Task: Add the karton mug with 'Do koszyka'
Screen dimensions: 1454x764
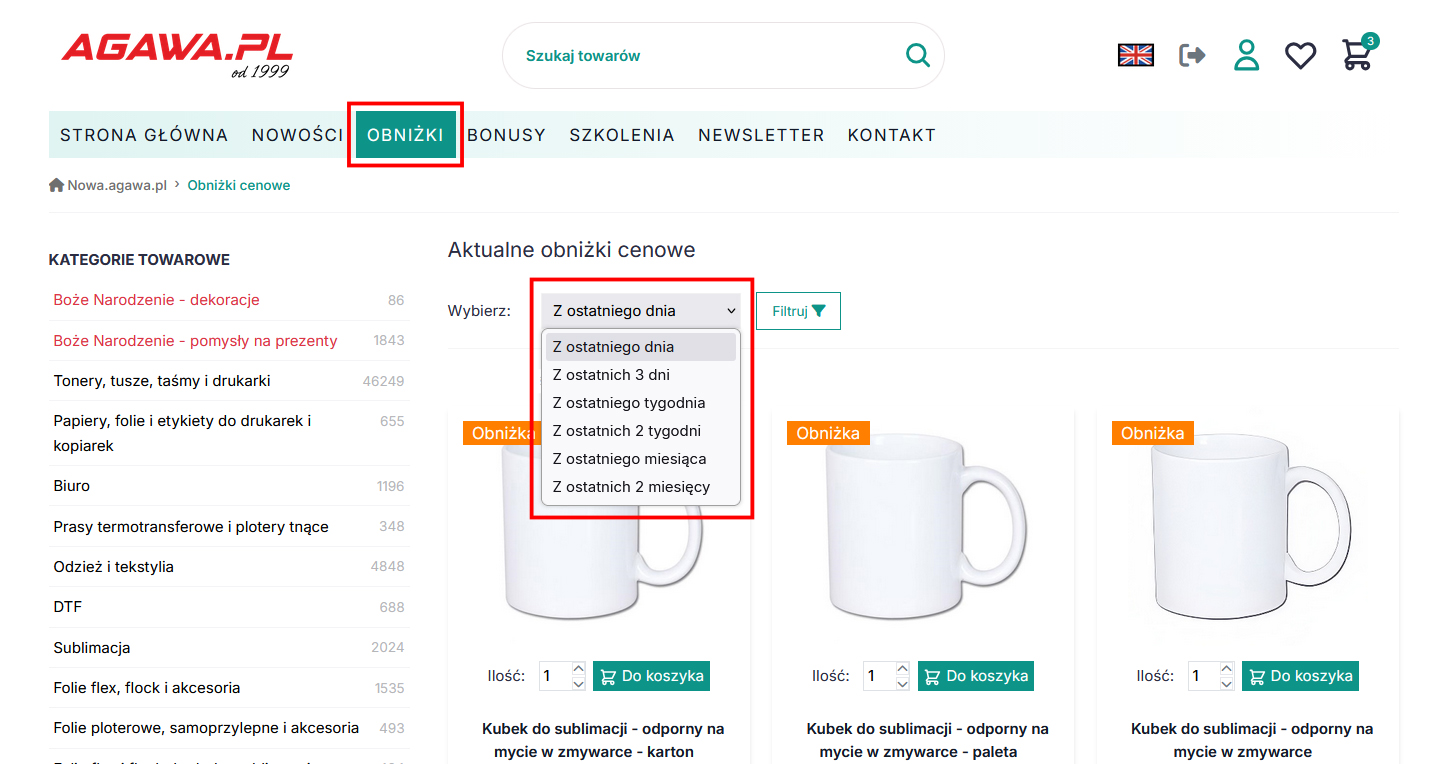Action: 651,676
